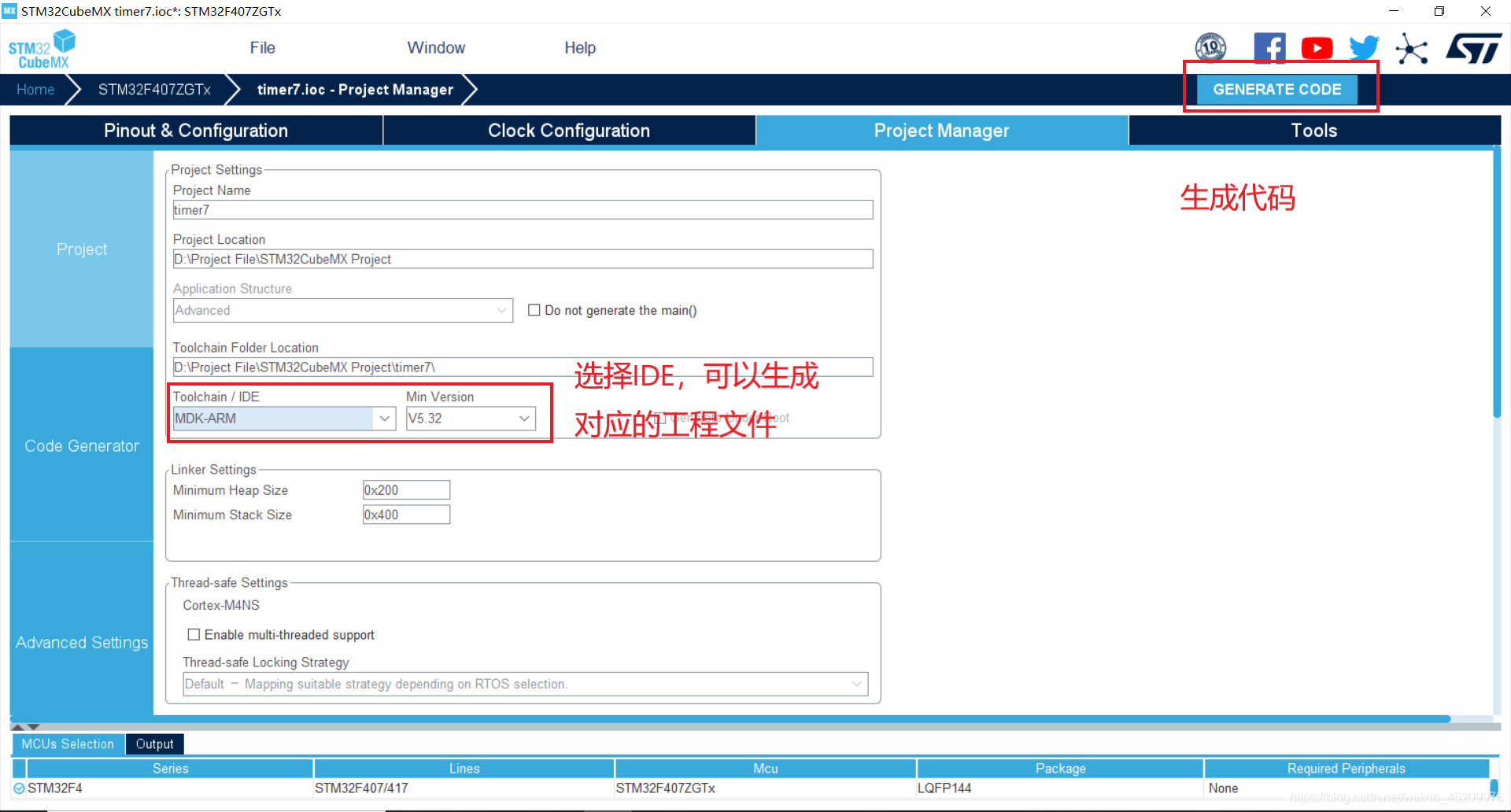Image resolution: width=1511 pixels, height=812 pixels.
Task: Open the Facebook icon link
Action: pos(1269,48)
